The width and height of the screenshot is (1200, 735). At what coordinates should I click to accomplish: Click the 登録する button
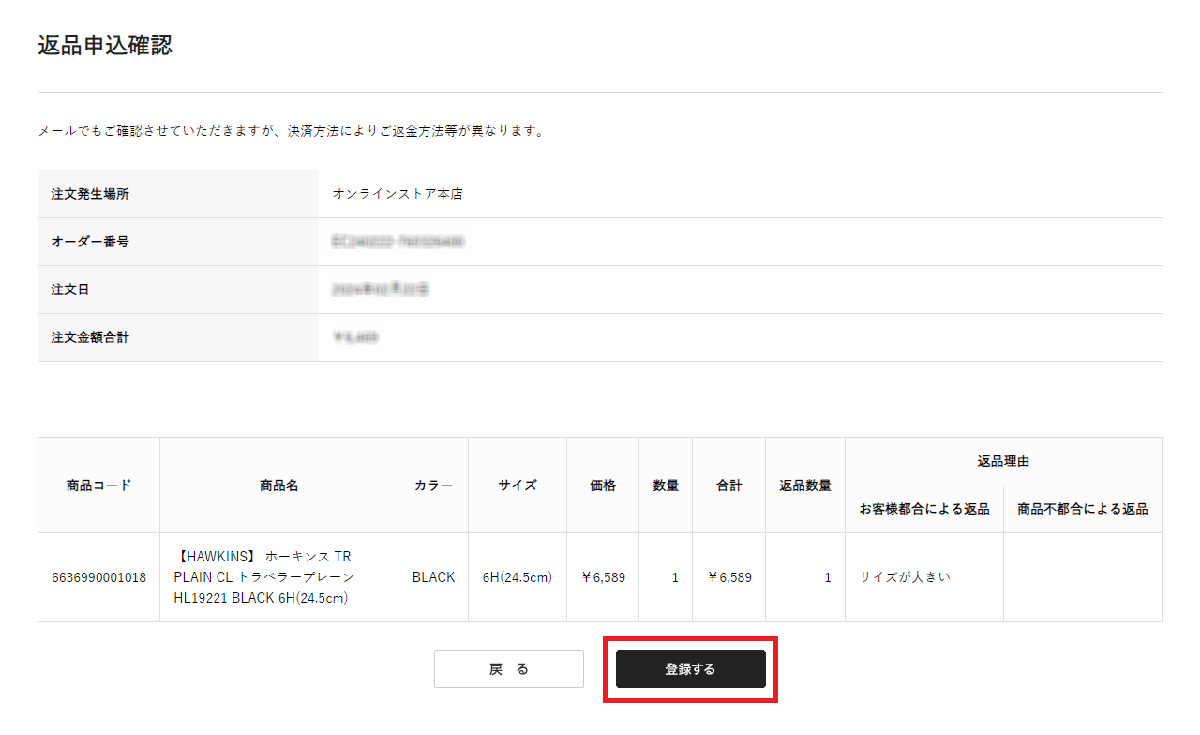pyautogui.click(x=690, y=669)
